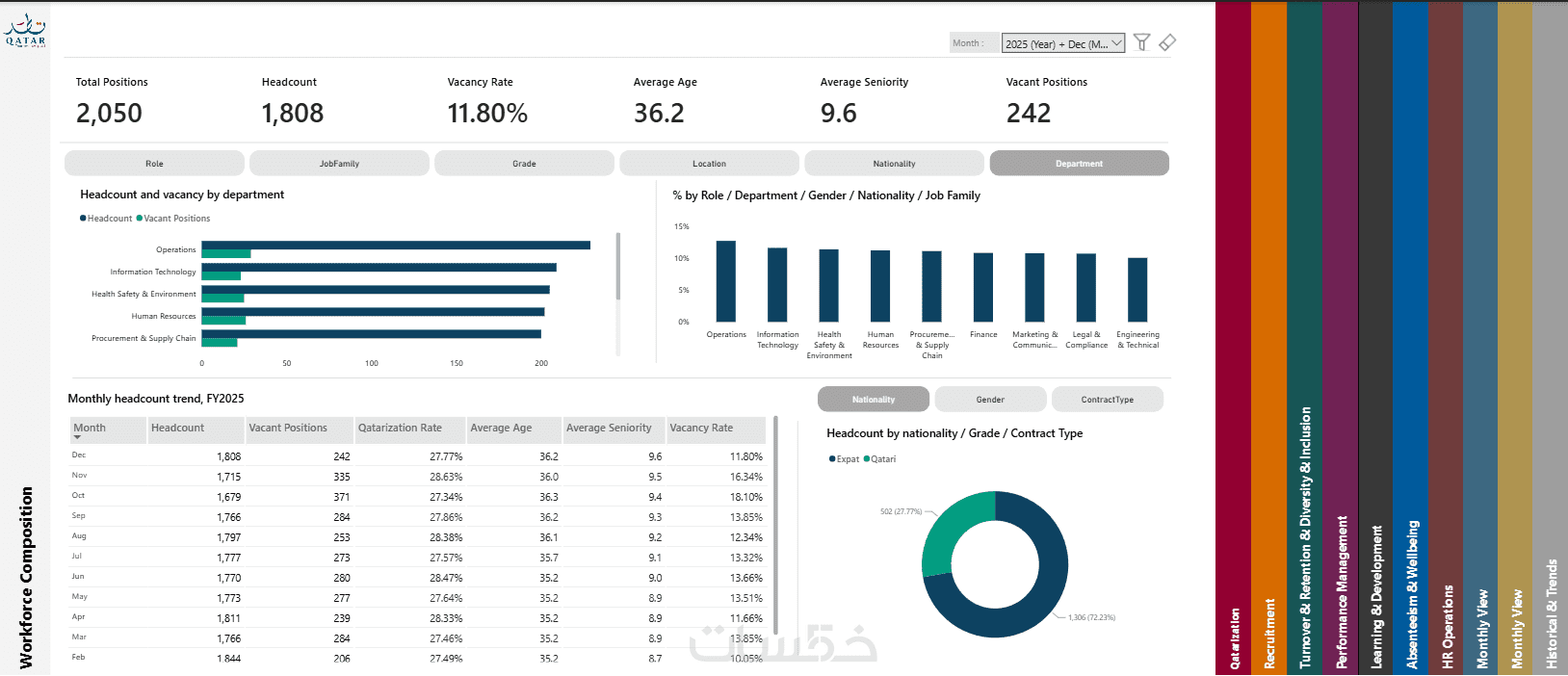Select the Department breakdown button
1568x676 pixels.
point(1079,163)
